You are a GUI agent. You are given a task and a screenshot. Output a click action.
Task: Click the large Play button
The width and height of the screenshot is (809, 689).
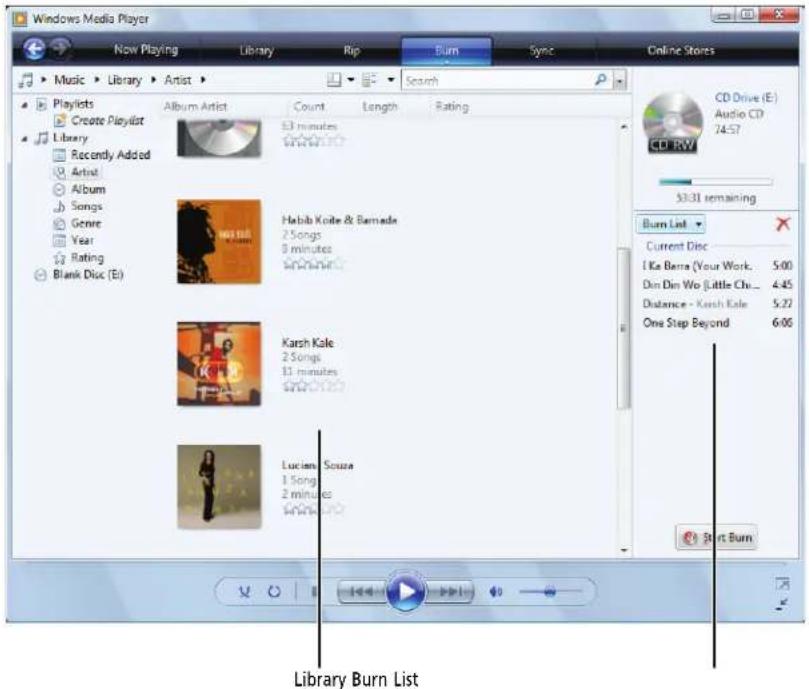[406, 591]
